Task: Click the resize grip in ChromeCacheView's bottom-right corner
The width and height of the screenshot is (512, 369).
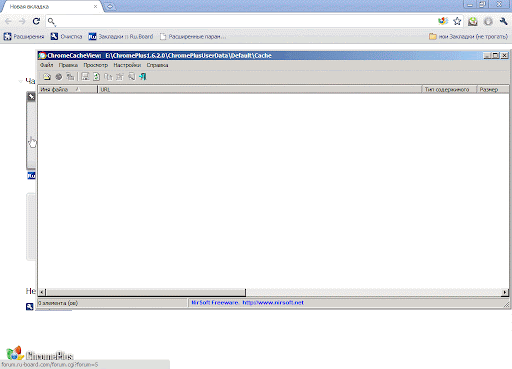Action: point(506,304)
